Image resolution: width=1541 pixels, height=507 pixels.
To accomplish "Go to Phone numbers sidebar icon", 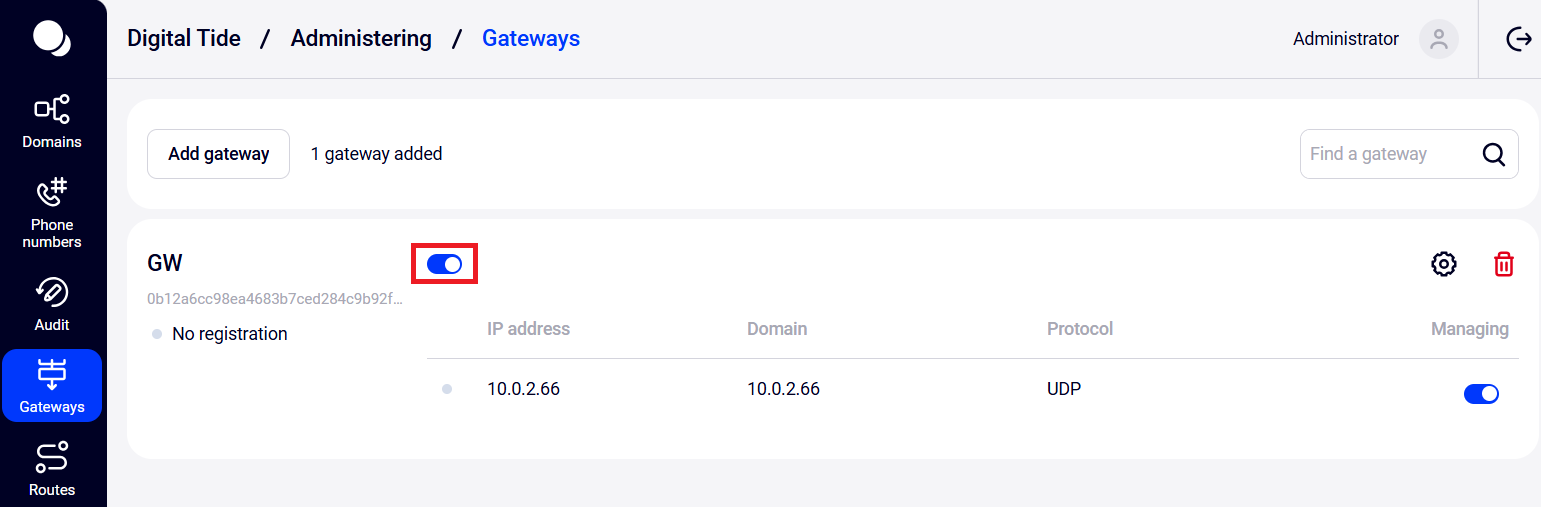I will pyautogui.click(x=52, y=213).
